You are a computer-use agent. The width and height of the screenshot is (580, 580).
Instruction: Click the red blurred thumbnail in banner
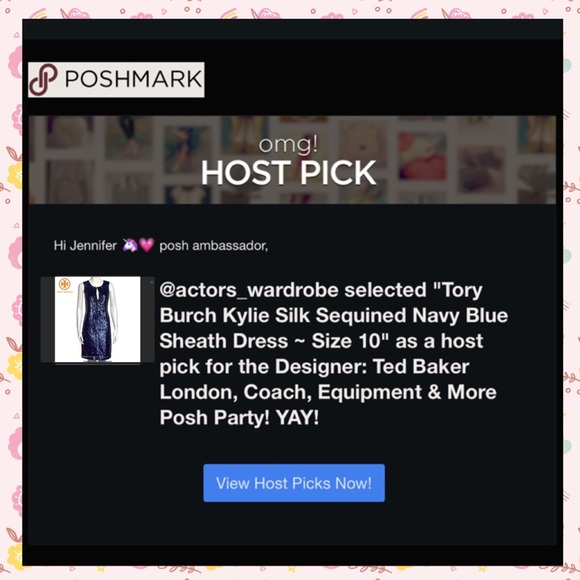click(422, 156)
